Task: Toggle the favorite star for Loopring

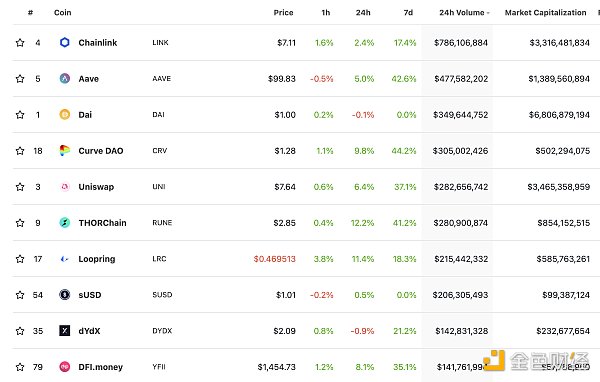Action: (20, 259)
